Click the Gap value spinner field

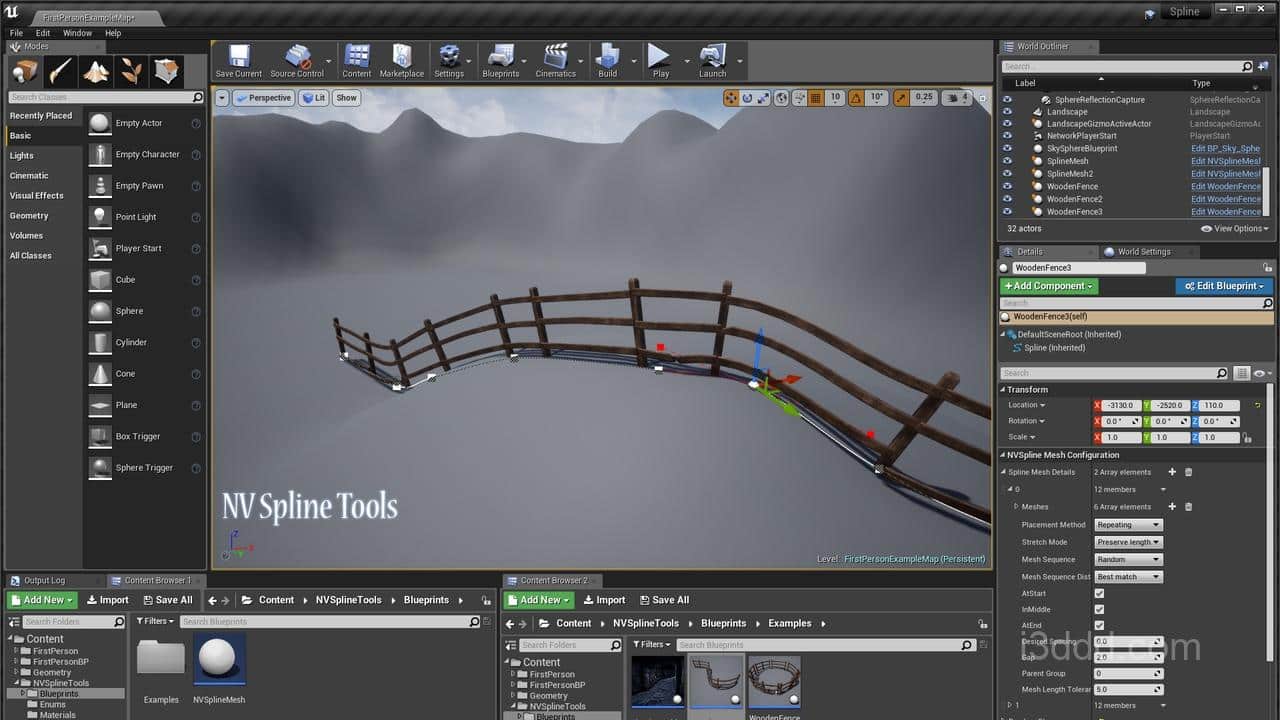(1128, 657)
